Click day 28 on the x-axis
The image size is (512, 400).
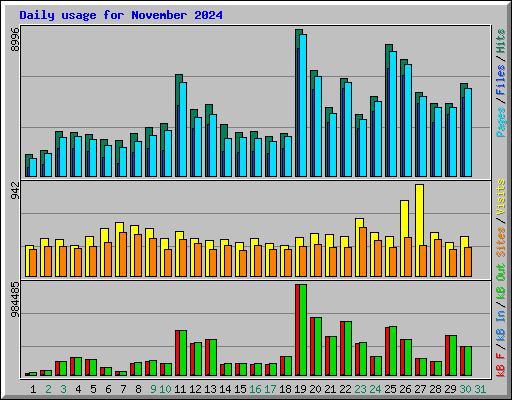coord(435,389)
